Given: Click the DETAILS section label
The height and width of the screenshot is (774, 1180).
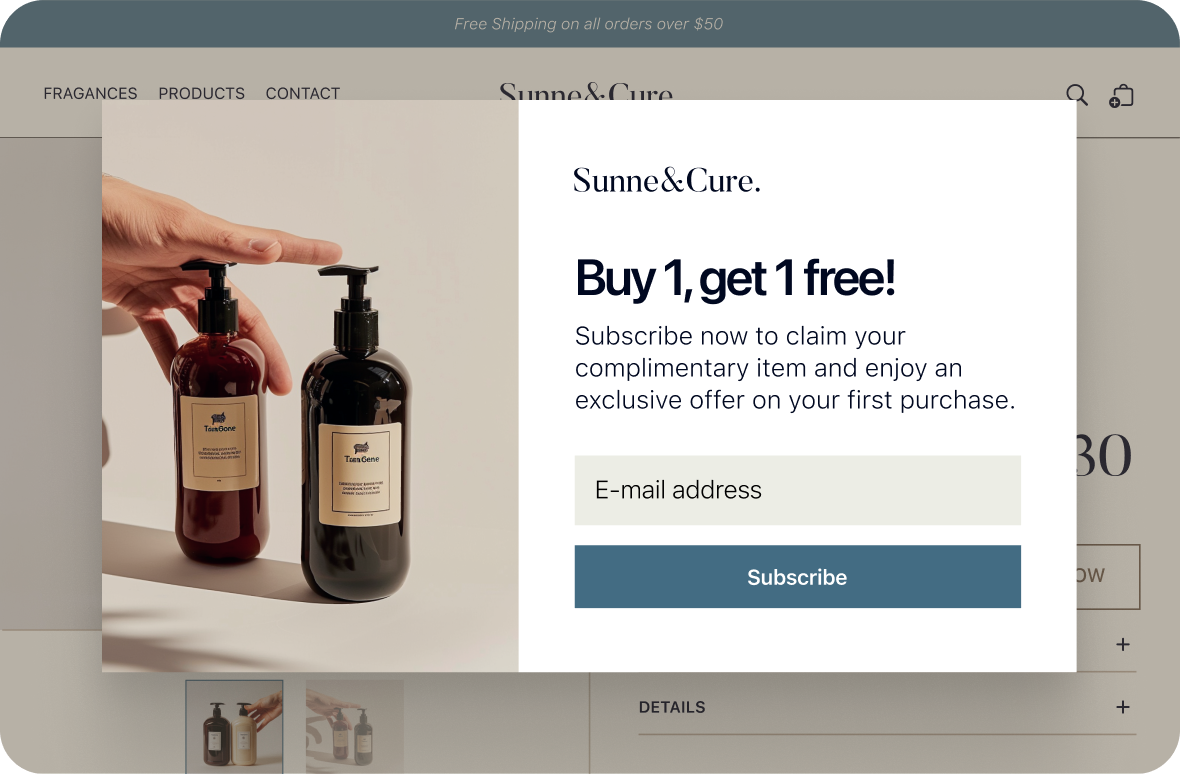Looking at the screenshot, I should (672, 707).
